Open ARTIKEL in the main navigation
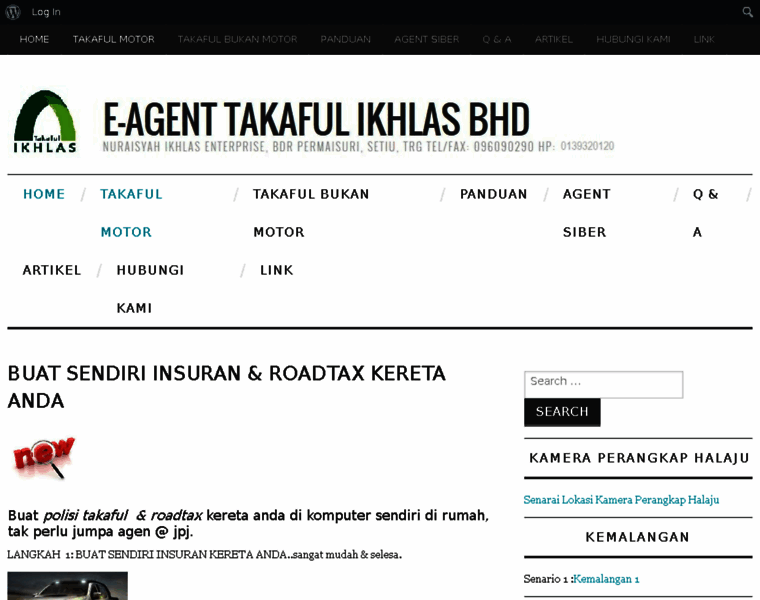 (52, 270)
